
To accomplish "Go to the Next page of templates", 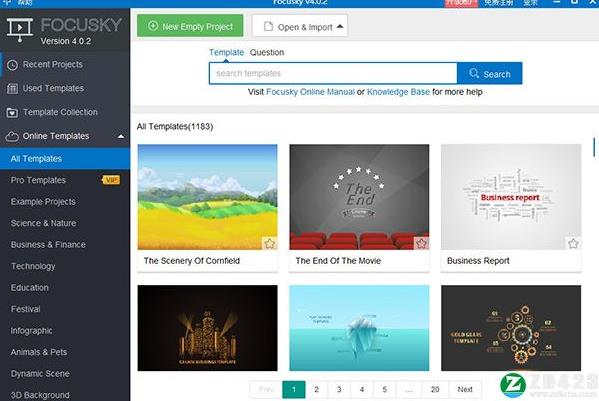I will 465,390.
